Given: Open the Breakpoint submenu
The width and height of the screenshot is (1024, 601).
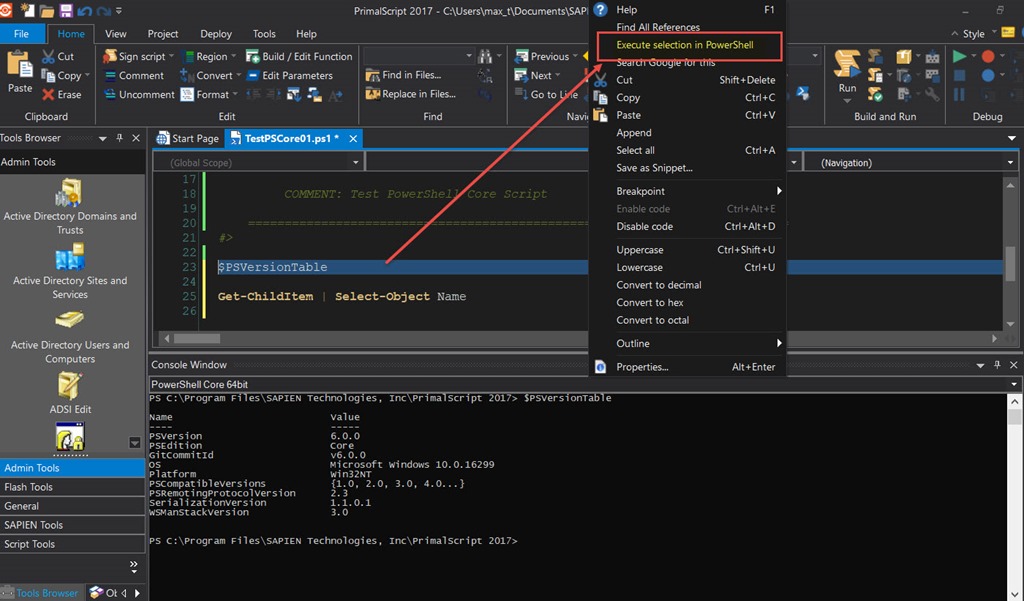Looking at the screenshot, I should pyautogui.click(x=687, y=191).
